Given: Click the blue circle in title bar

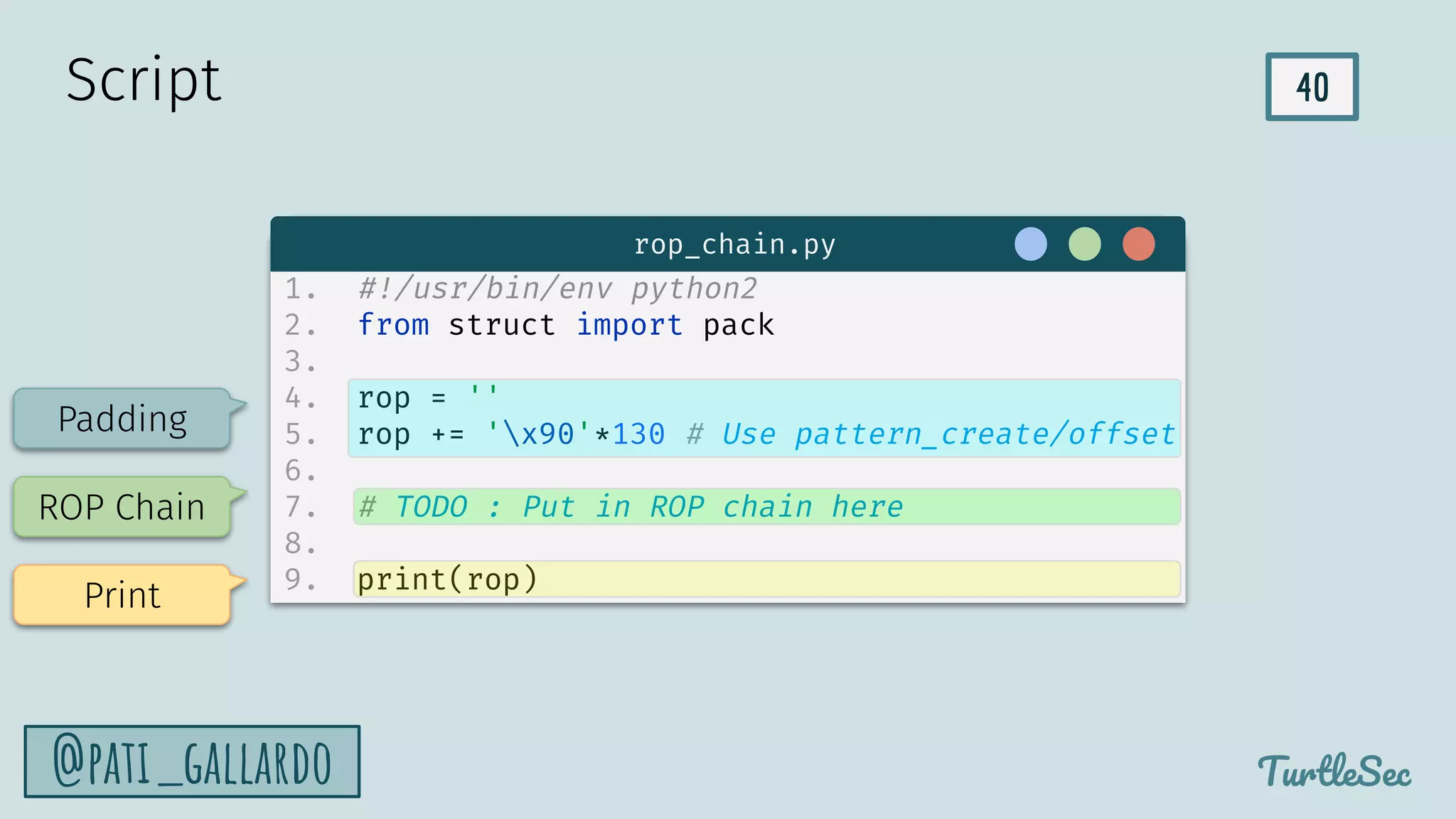Looking at the screenshot, I should click(x=1030, y=244).
